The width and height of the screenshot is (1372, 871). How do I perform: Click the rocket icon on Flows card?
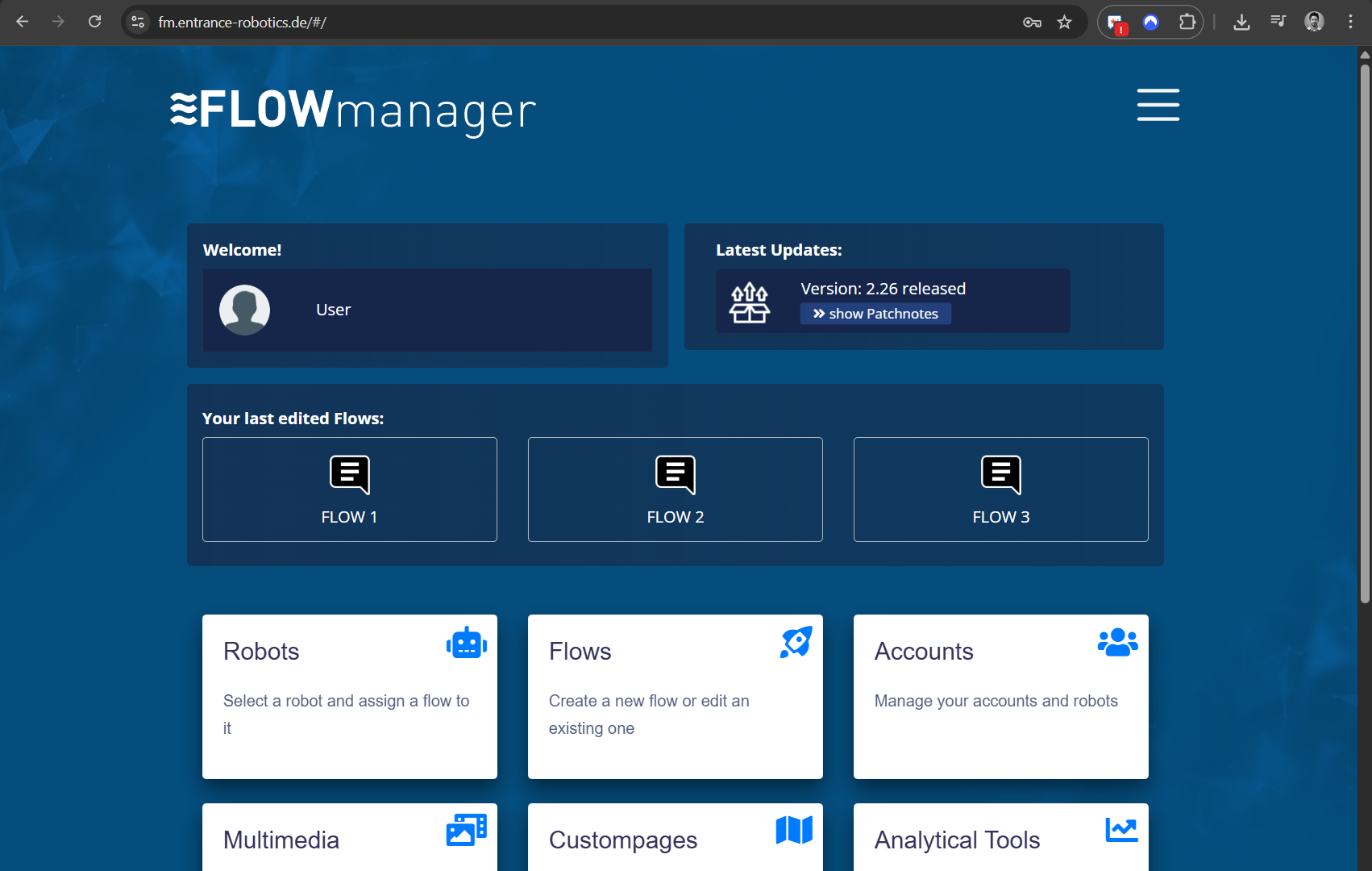[x=796, y=643]
